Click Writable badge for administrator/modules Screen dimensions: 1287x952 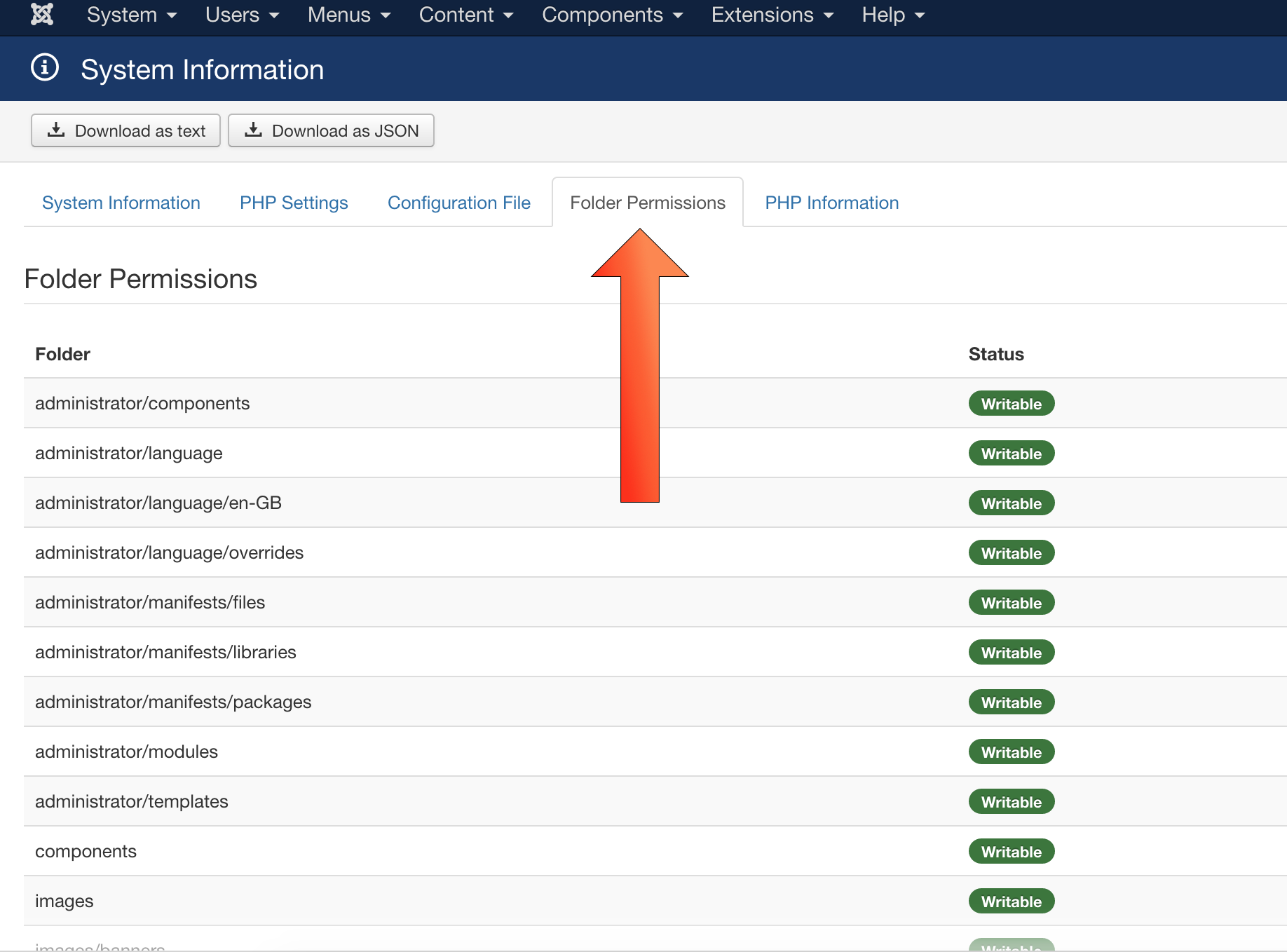(1012, 752)
